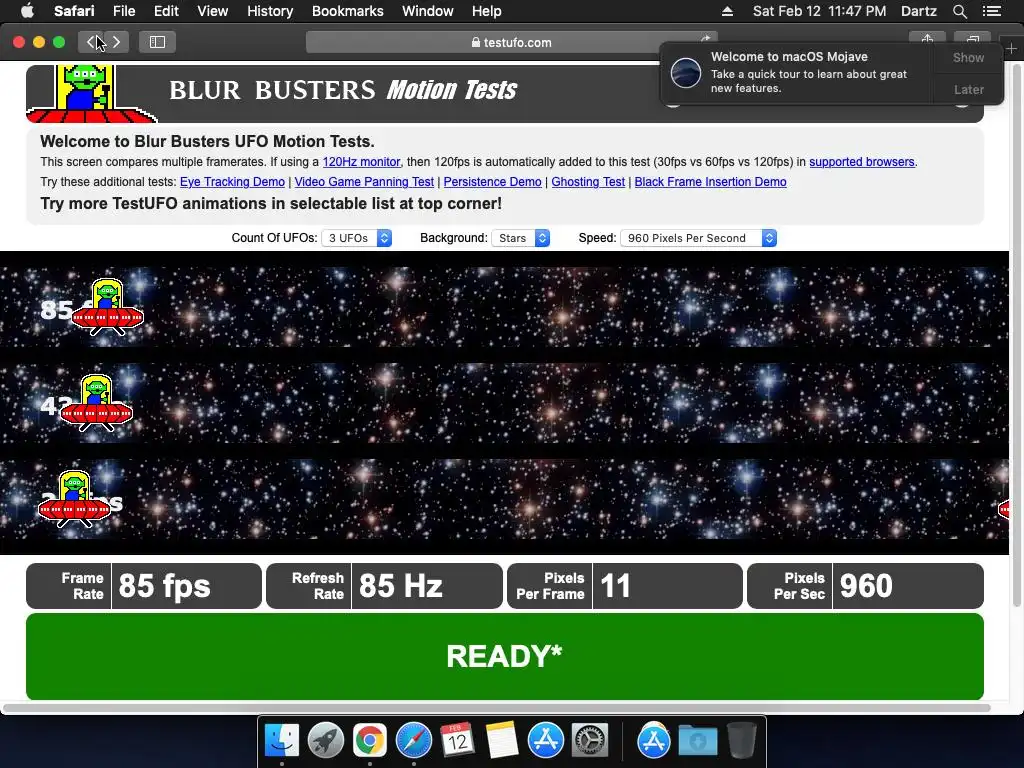1024x768 pixels.
Task: Open Launchpad rocket in the Dock
Action: click(326, 741)
